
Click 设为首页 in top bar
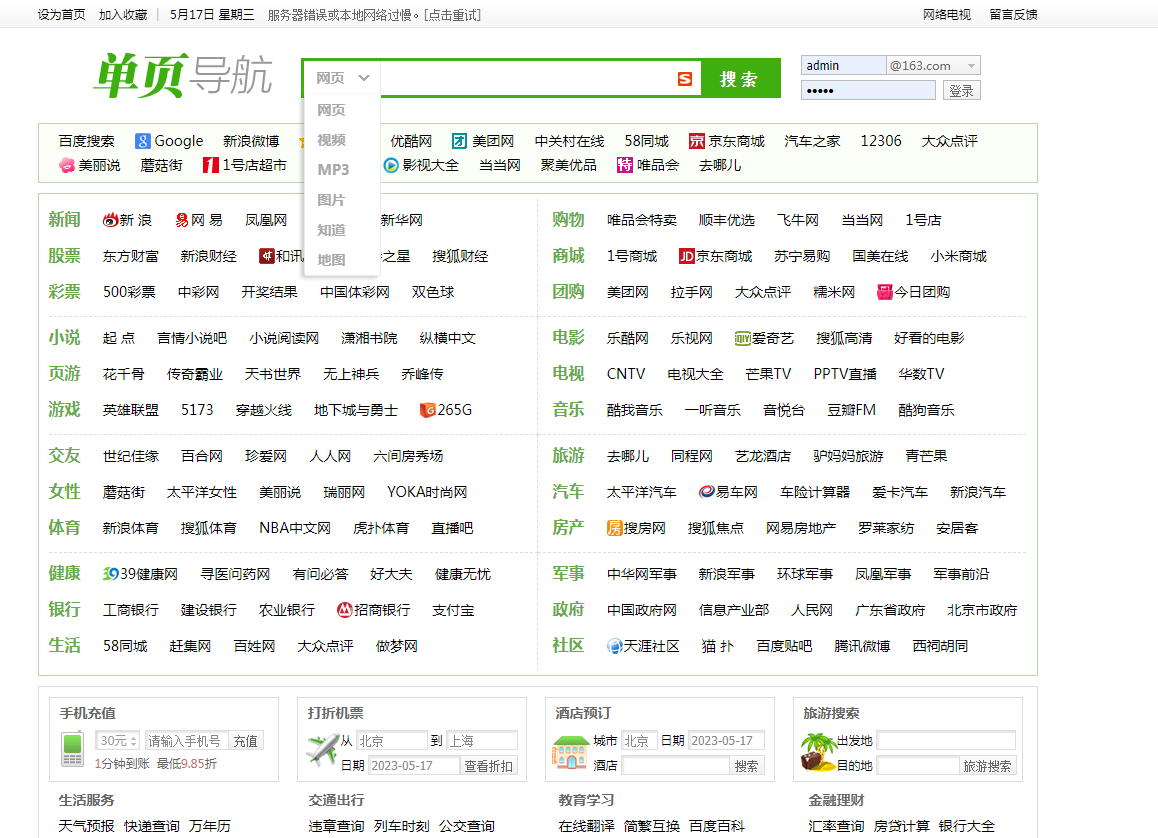point(61,15)
